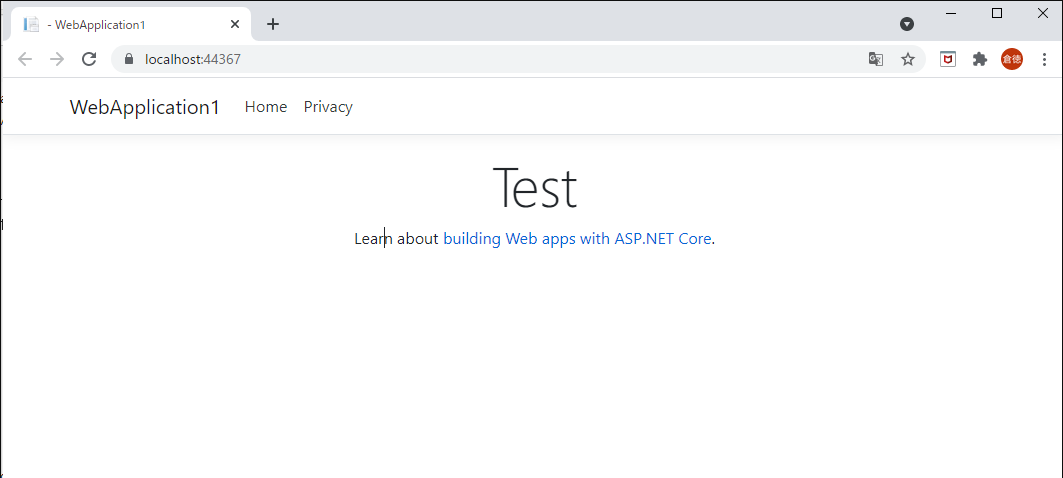Screen dimensions: 1063x478
Task: Click the WebApplication1 brand link
Action: coord(145,107)
